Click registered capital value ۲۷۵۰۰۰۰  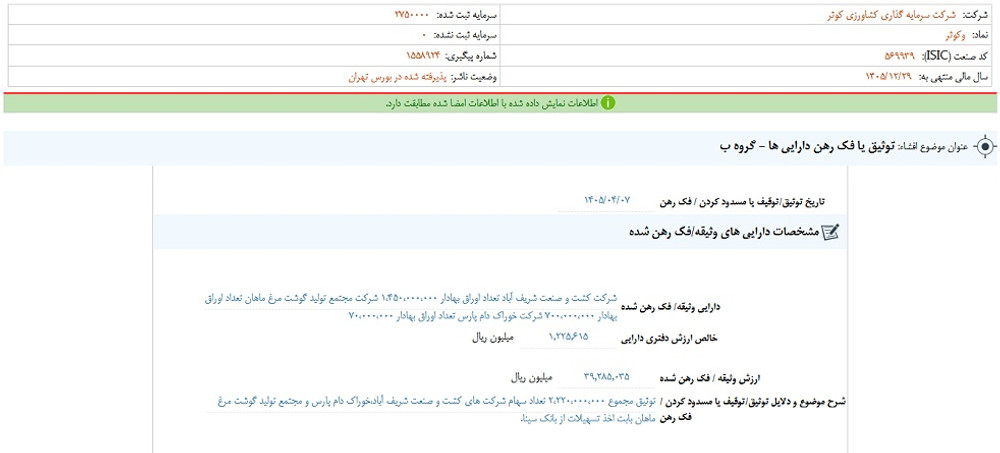(x=411, y=15)
